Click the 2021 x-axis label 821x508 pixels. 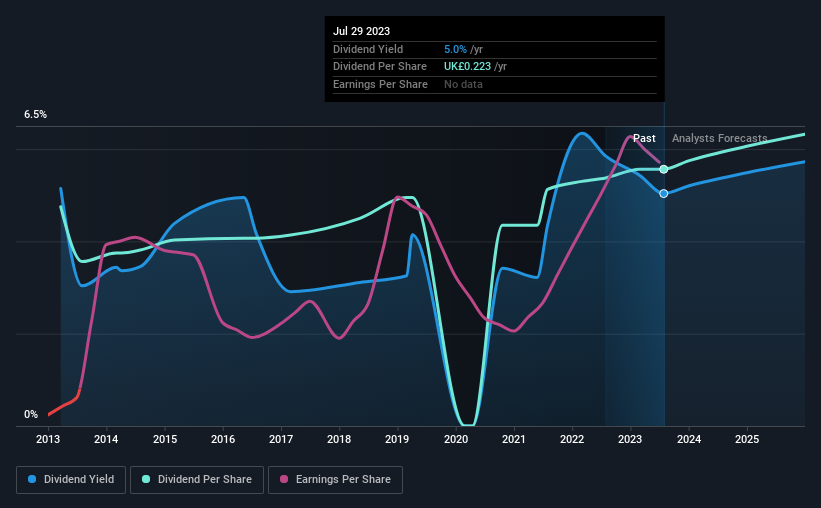pyautogui.click(x=514, y=439)
